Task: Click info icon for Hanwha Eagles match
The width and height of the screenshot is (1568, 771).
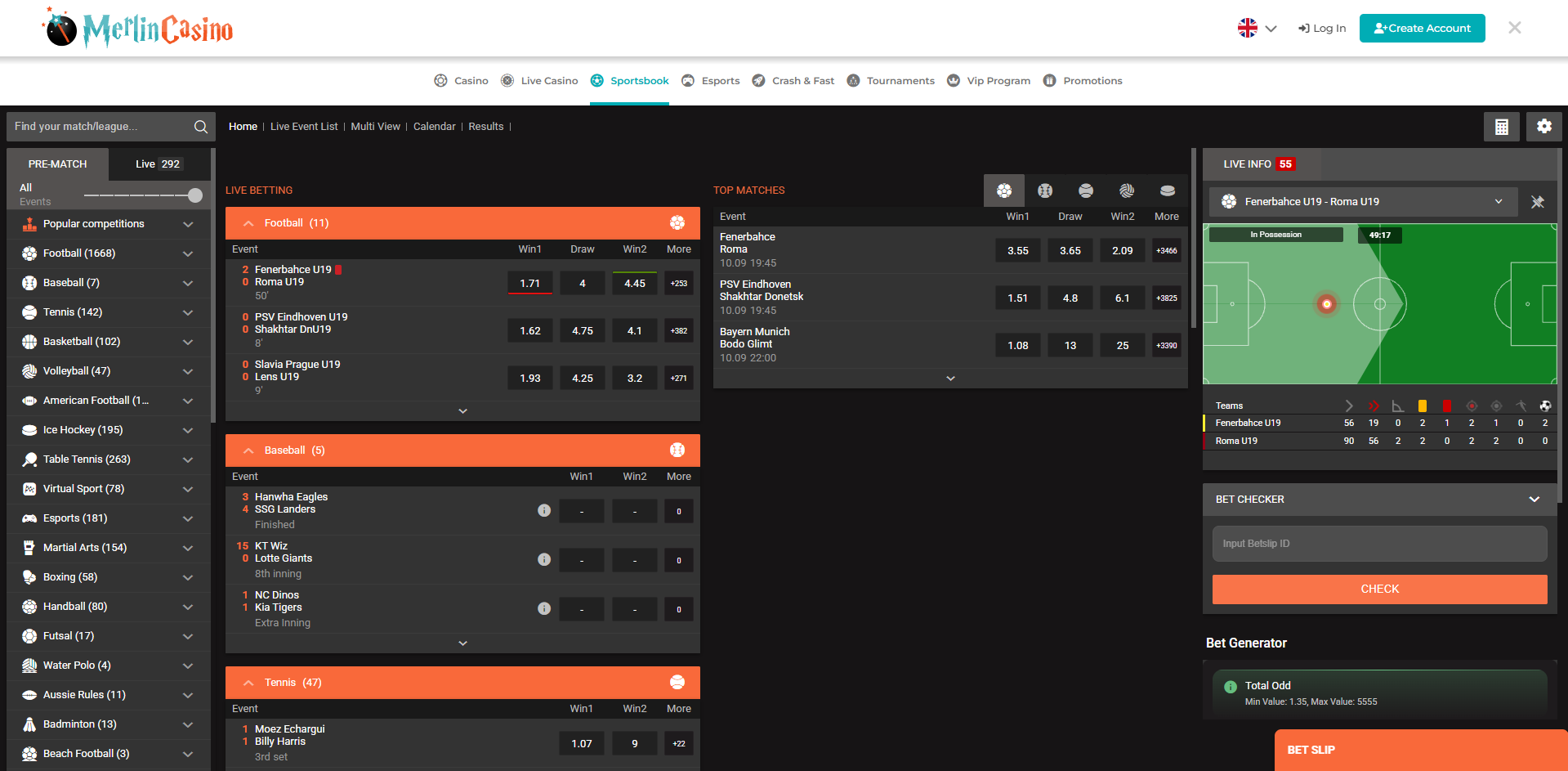Action: pos(544,510)
